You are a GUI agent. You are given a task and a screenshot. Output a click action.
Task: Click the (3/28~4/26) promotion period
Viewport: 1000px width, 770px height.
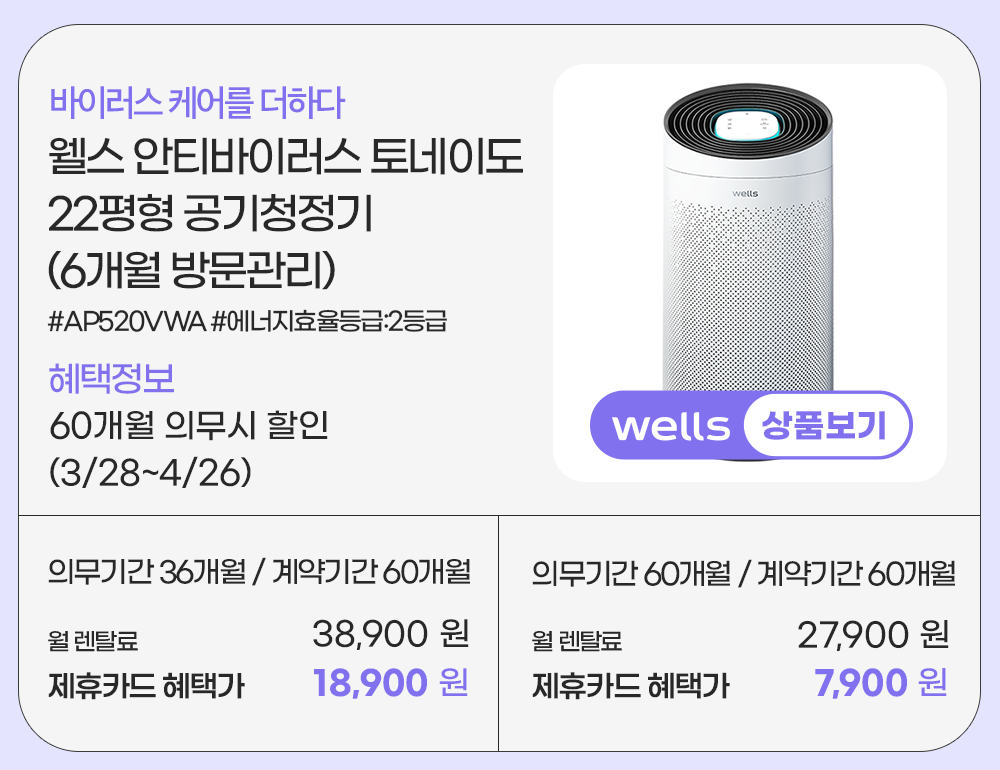click(x=149, y=471)
